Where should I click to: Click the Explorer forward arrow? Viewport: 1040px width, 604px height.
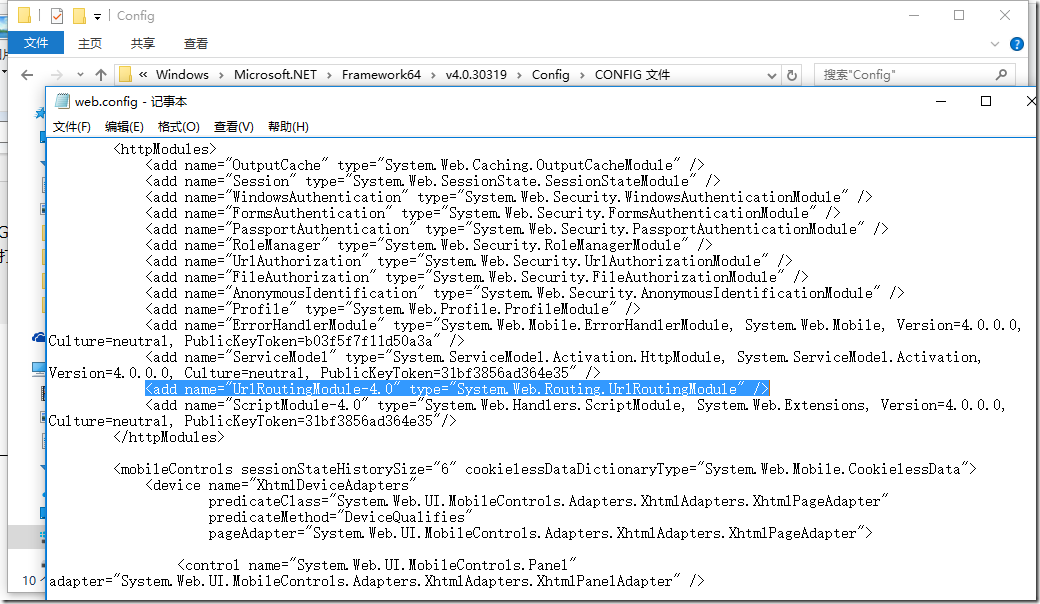pos(55,75)
